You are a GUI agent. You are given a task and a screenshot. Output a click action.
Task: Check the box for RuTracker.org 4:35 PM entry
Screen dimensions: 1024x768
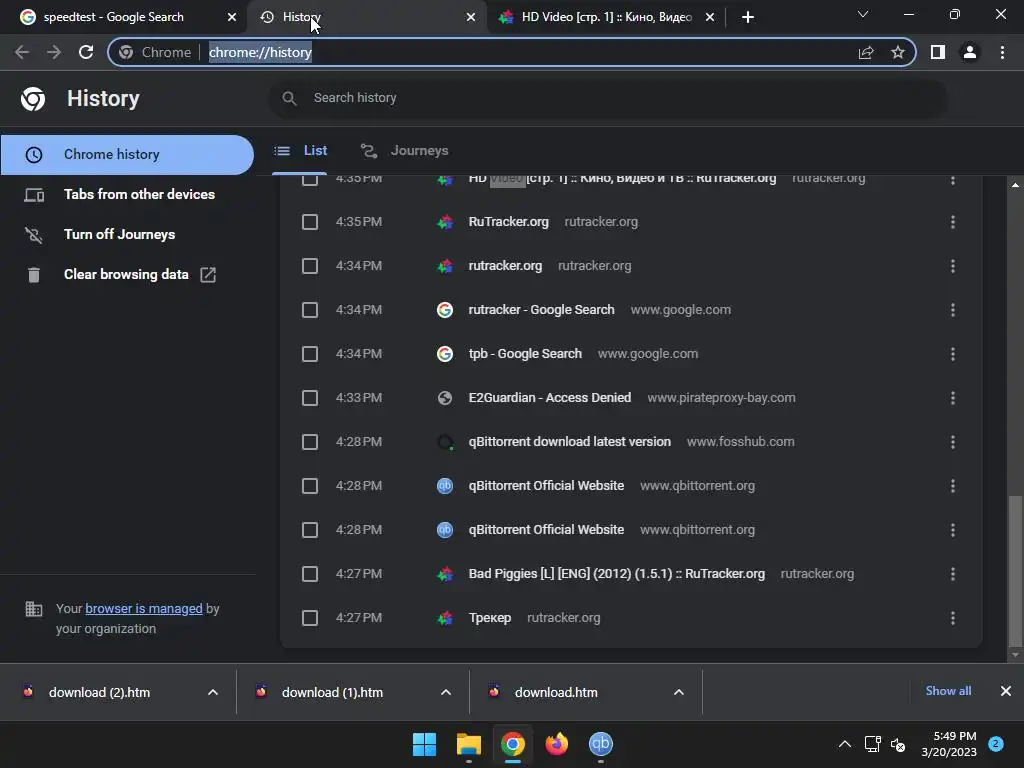tap(310, 222)
